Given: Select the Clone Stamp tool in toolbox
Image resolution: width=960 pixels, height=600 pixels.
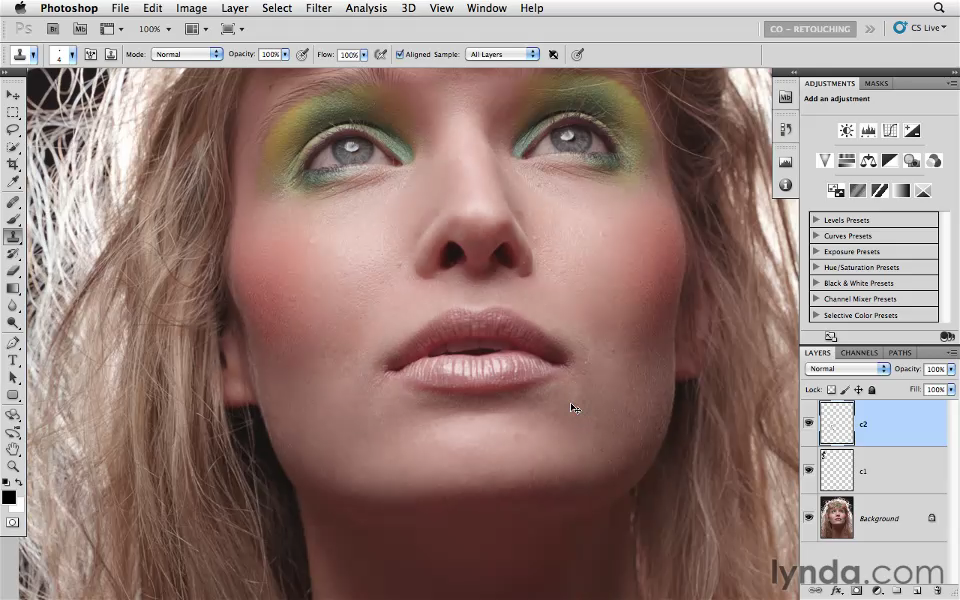Looking at the screenshot, I should [12, 236].
